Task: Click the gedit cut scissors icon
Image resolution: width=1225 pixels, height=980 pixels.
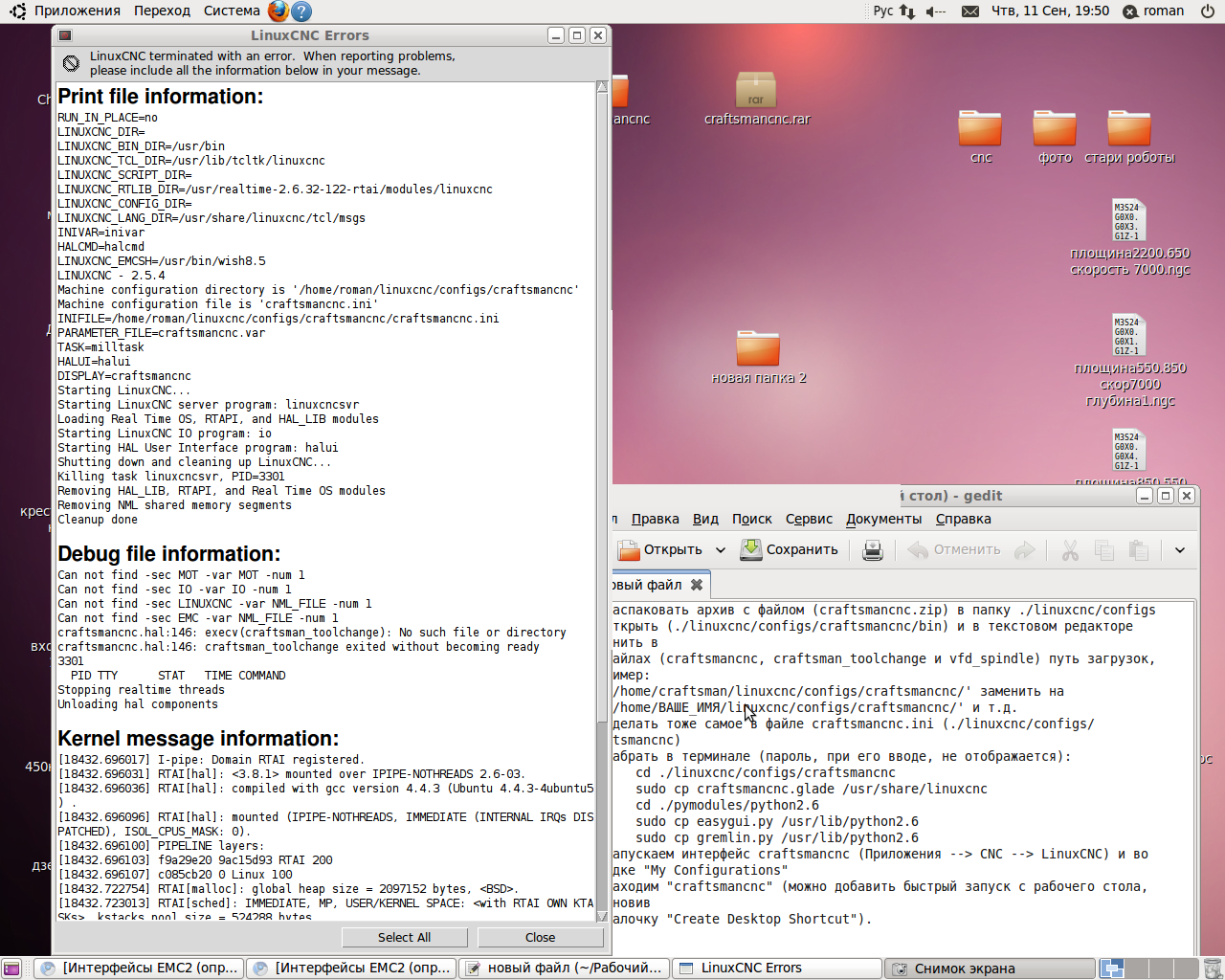Action: [x=1070, y=550]
